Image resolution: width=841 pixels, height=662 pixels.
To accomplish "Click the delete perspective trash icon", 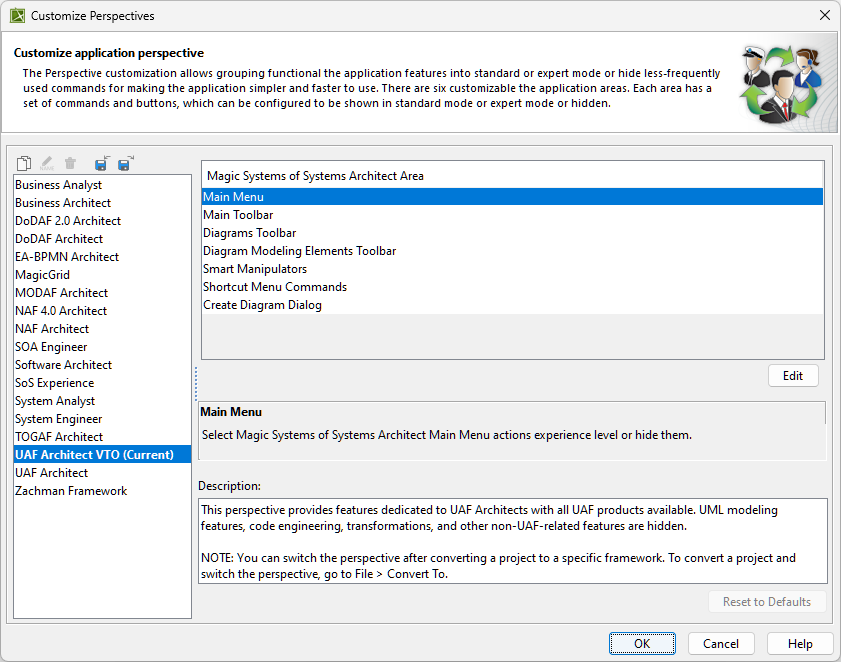I will [70, 163].
